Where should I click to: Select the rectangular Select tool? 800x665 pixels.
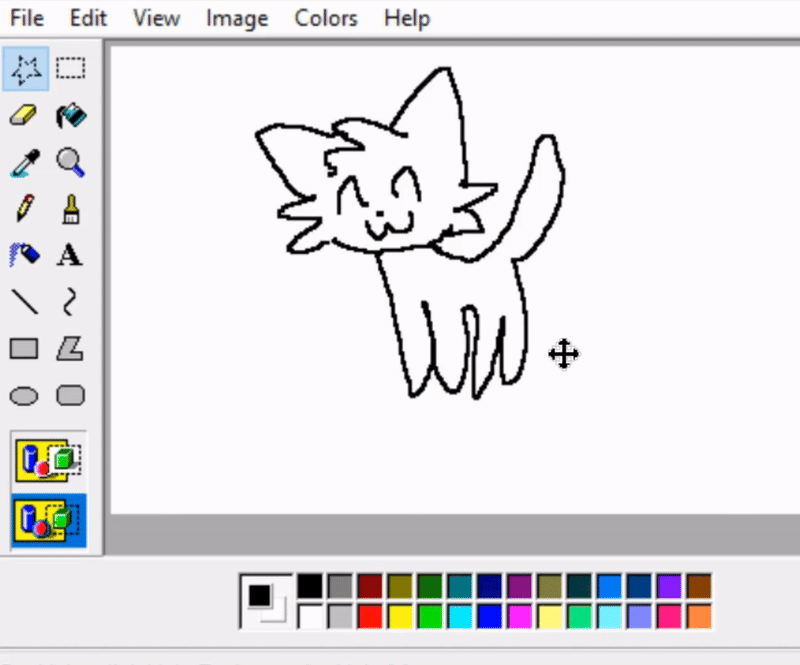tap(70, 69)
